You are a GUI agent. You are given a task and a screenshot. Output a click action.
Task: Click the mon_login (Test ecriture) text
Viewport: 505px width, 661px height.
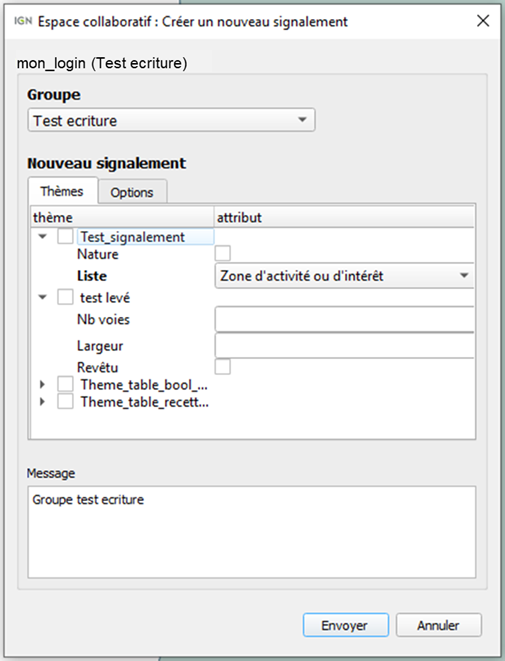[x=102, y=63]
